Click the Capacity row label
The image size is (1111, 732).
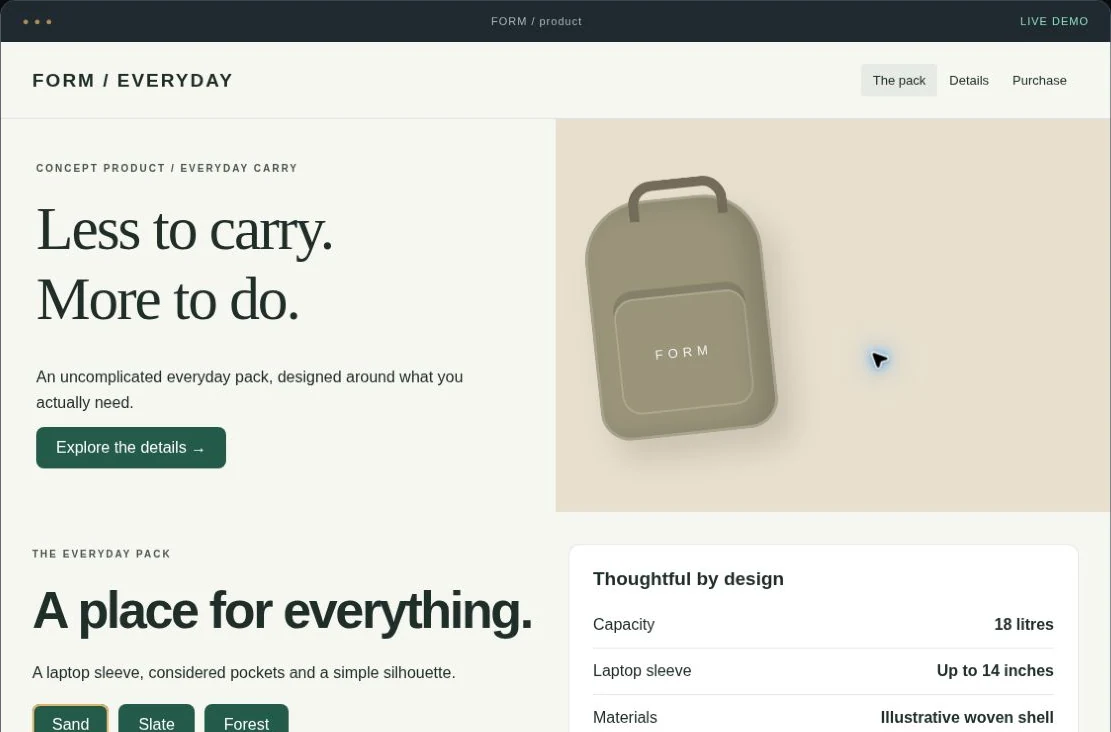624,624
